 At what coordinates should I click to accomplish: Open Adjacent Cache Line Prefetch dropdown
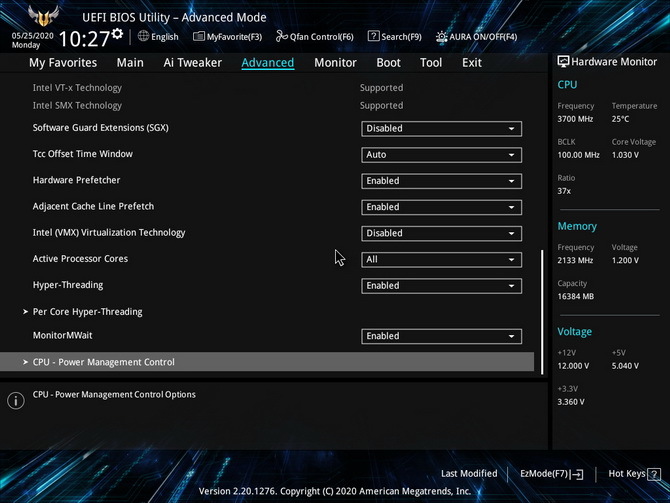click(441, 207)
